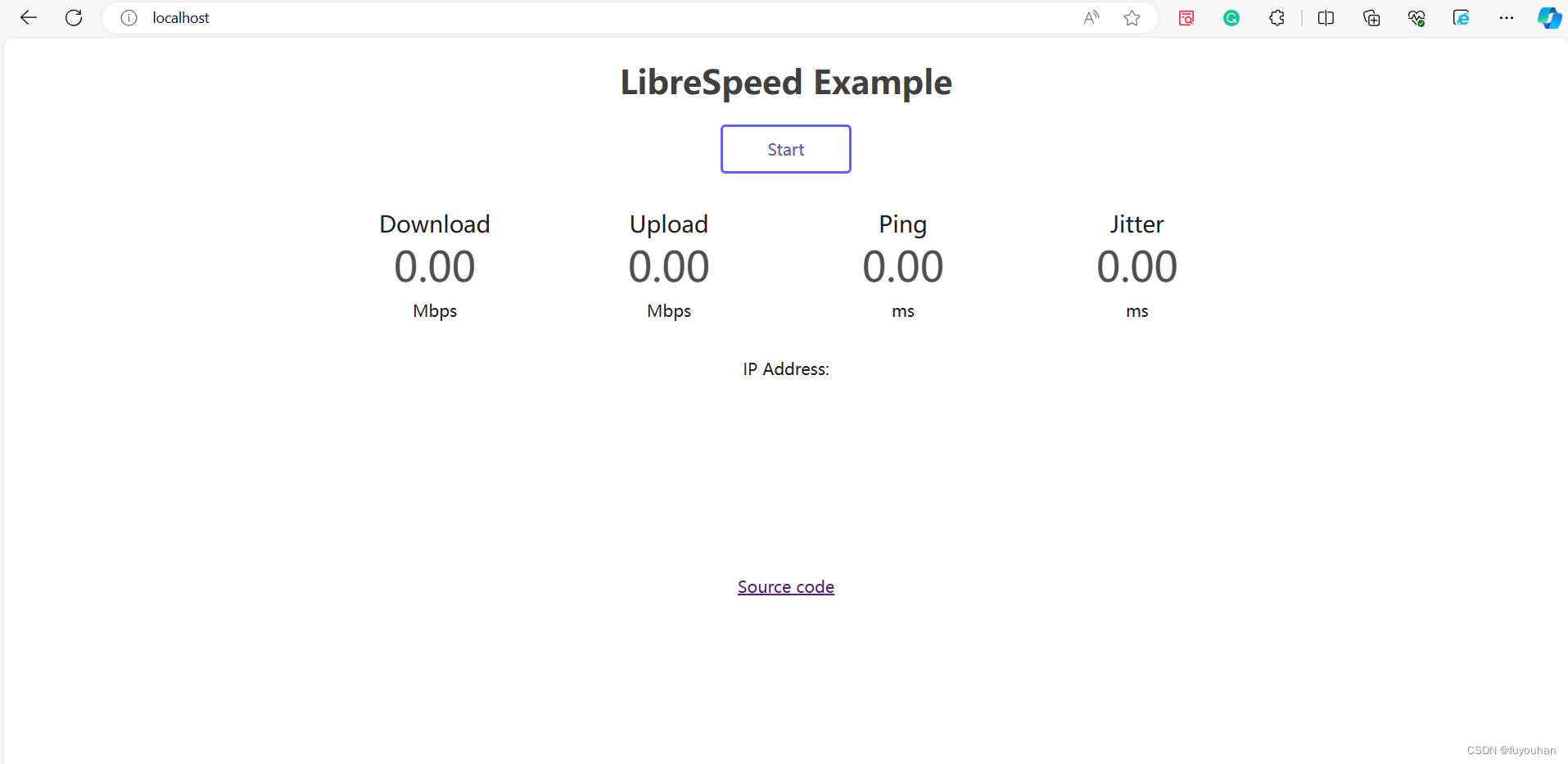Select the Ping 0.00 value

pos(903,267)
